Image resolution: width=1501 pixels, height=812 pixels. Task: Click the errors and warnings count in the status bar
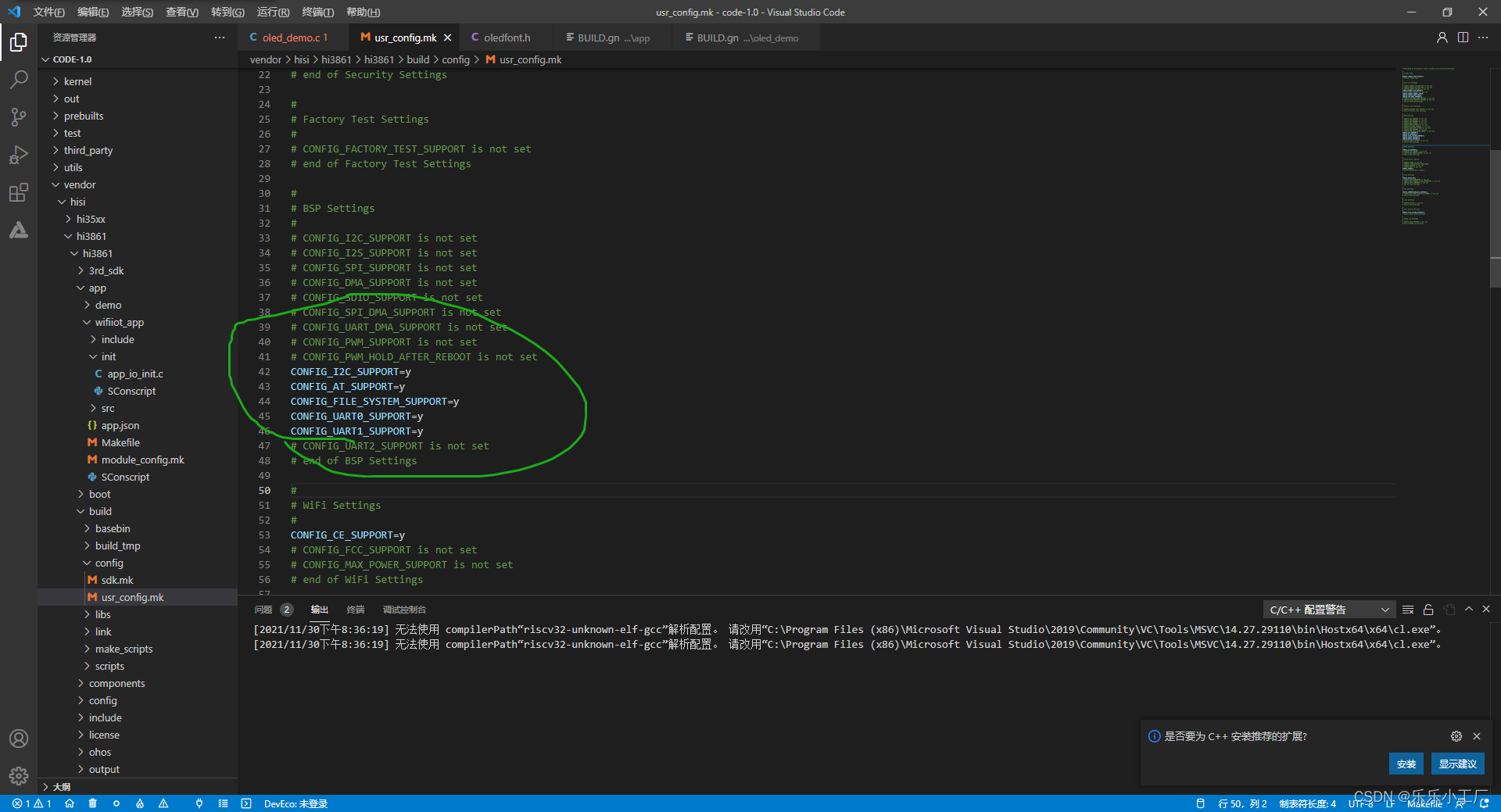32,803
